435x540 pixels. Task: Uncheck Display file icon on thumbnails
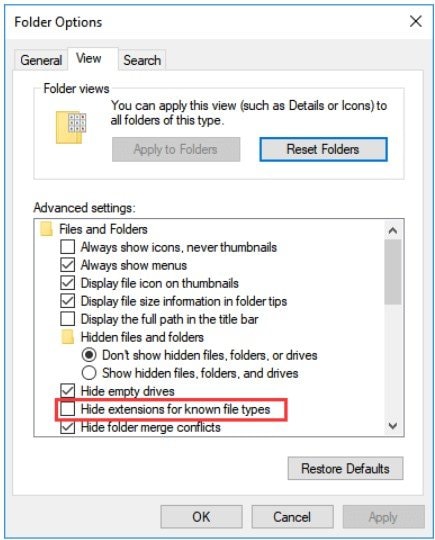68,283
